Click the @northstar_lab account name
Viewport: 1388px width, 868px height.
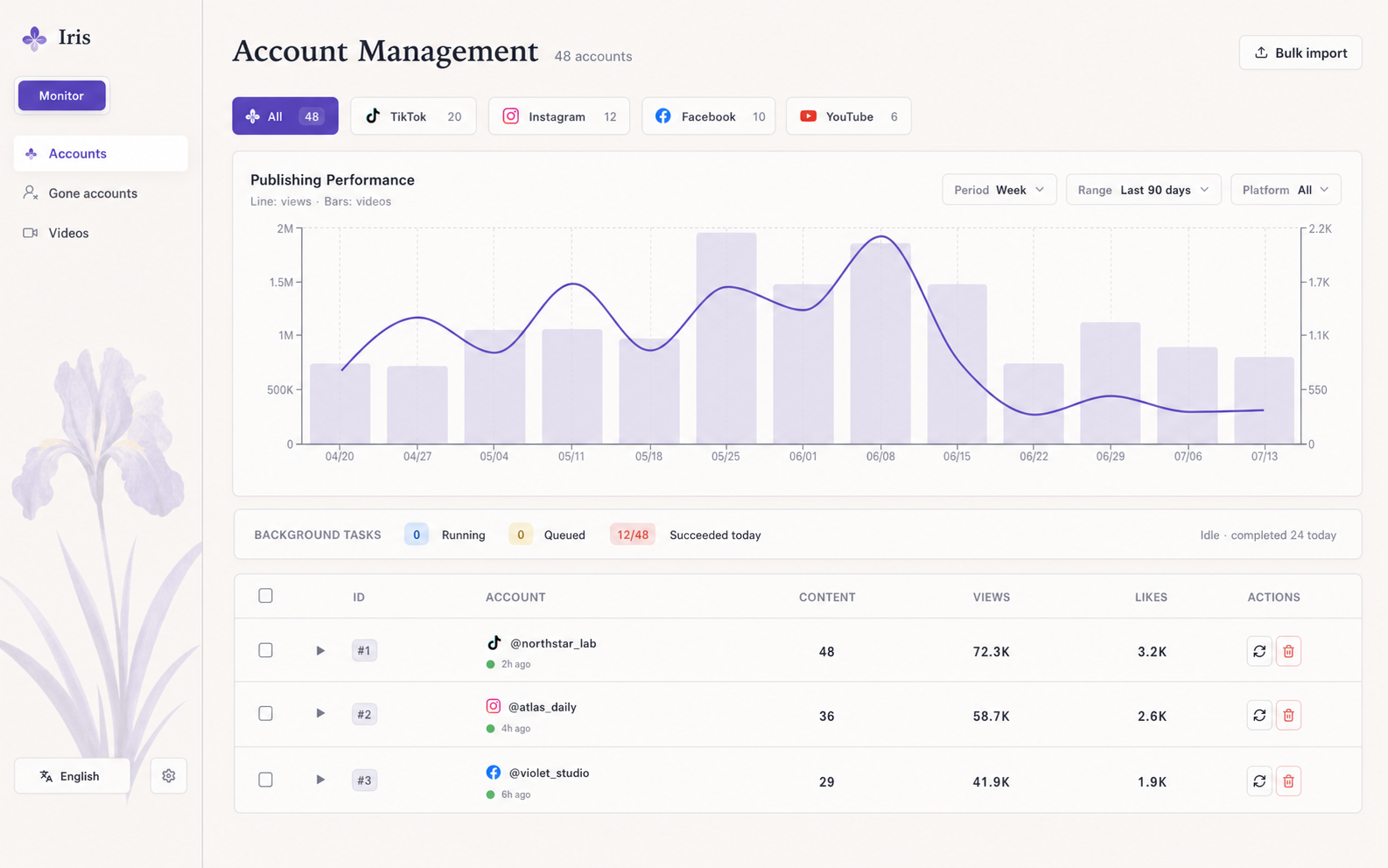click(553, 643)
